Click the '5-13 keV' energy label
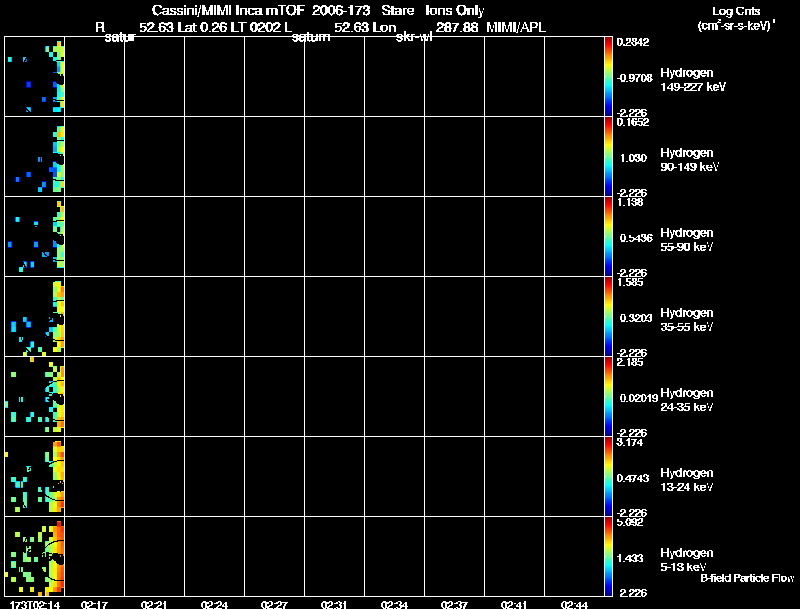The image size is (800, 609). click(x=683, y=567)
